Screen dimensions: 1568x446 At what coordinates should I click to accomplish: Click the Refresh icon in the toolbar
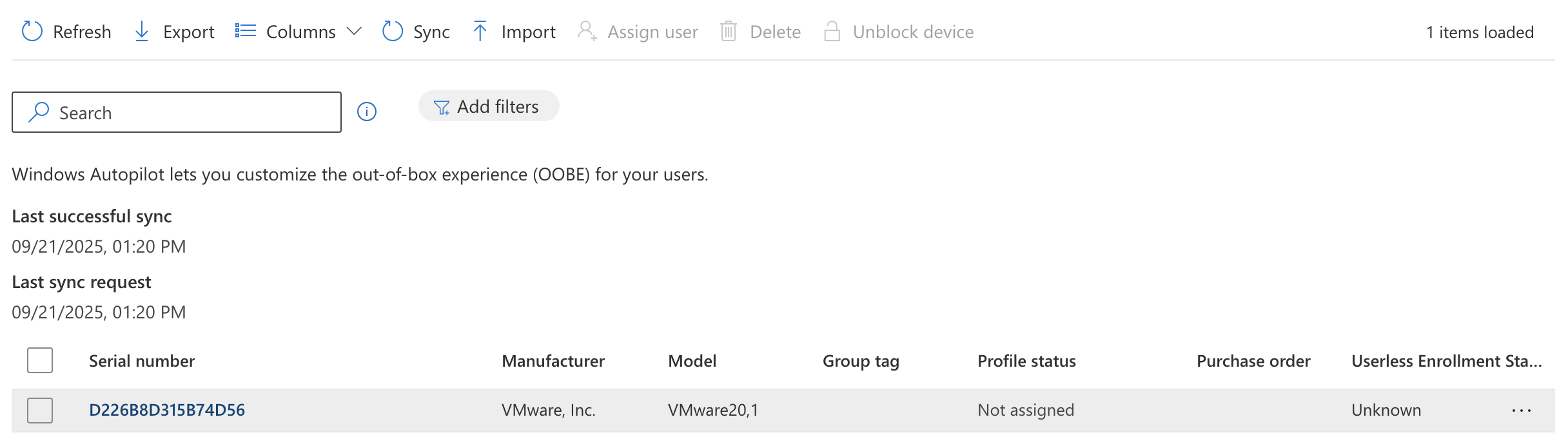(31, 31)
